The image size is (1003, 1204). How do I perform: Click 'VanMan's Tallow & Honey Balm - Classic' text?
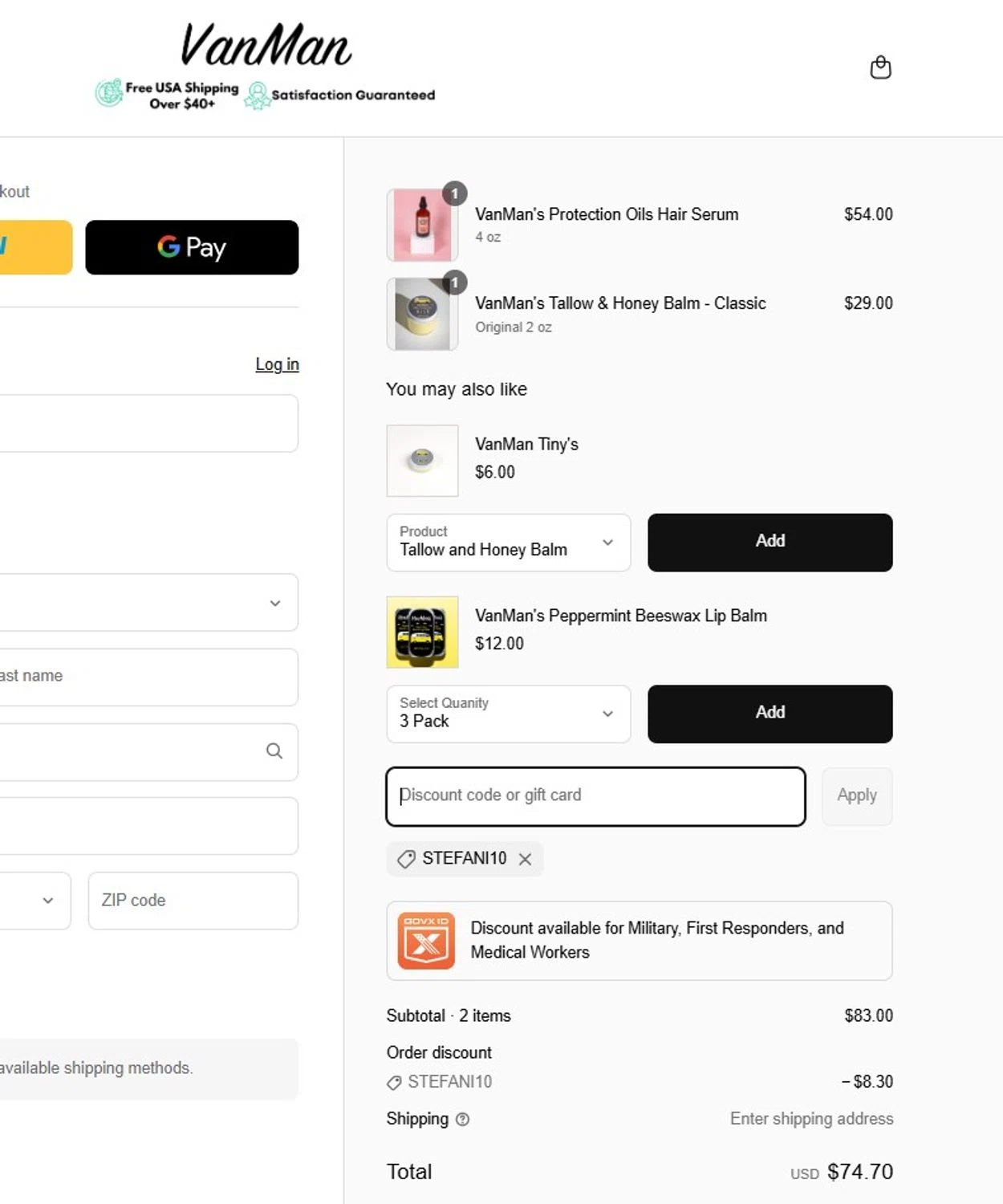coord(620,303)
